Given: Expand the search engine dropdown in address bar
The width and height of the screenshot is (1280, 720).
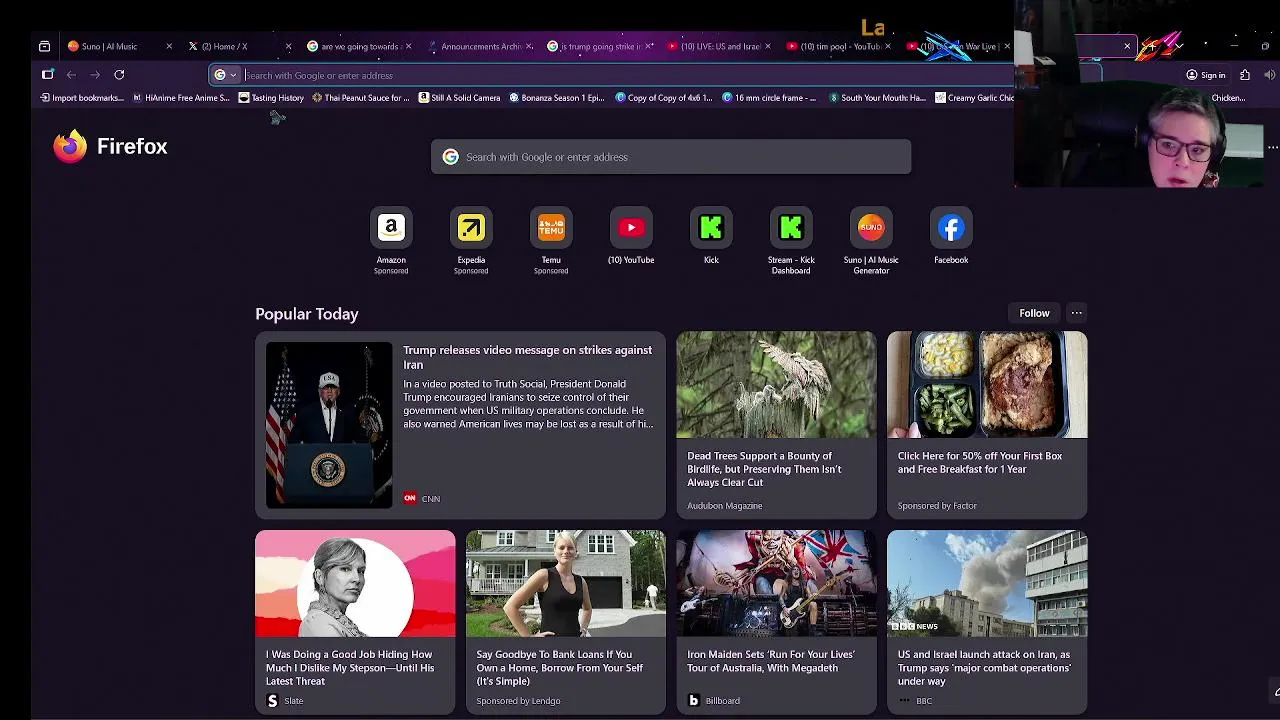Looking at the screenshot, I should pyautogui.click(x=225, y=75).
